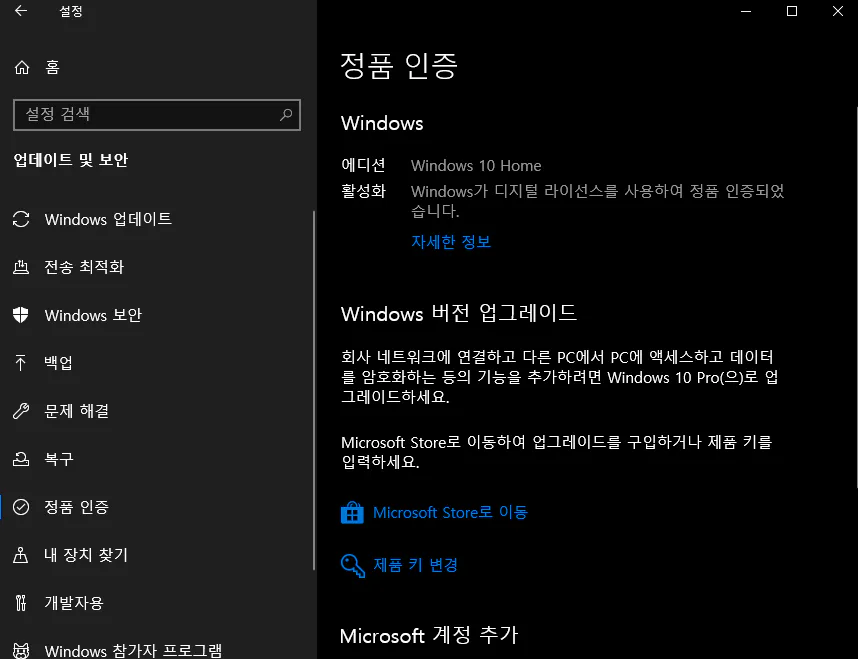Go back with the arrow icon
This screenshot has height=659, width=858.
click(x=21, y=10)
